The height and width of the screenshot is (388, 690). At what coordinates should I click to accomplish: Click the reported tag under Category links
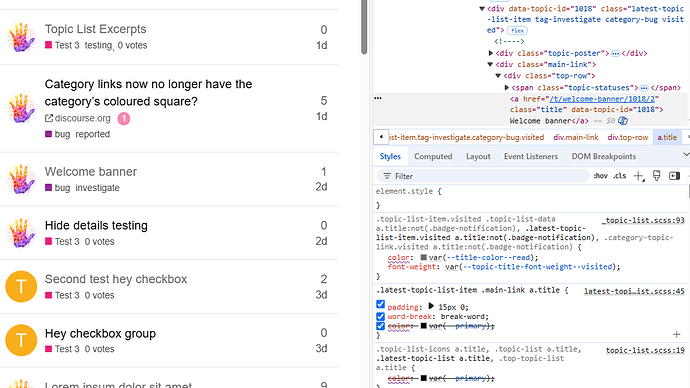tap(92, 134)
